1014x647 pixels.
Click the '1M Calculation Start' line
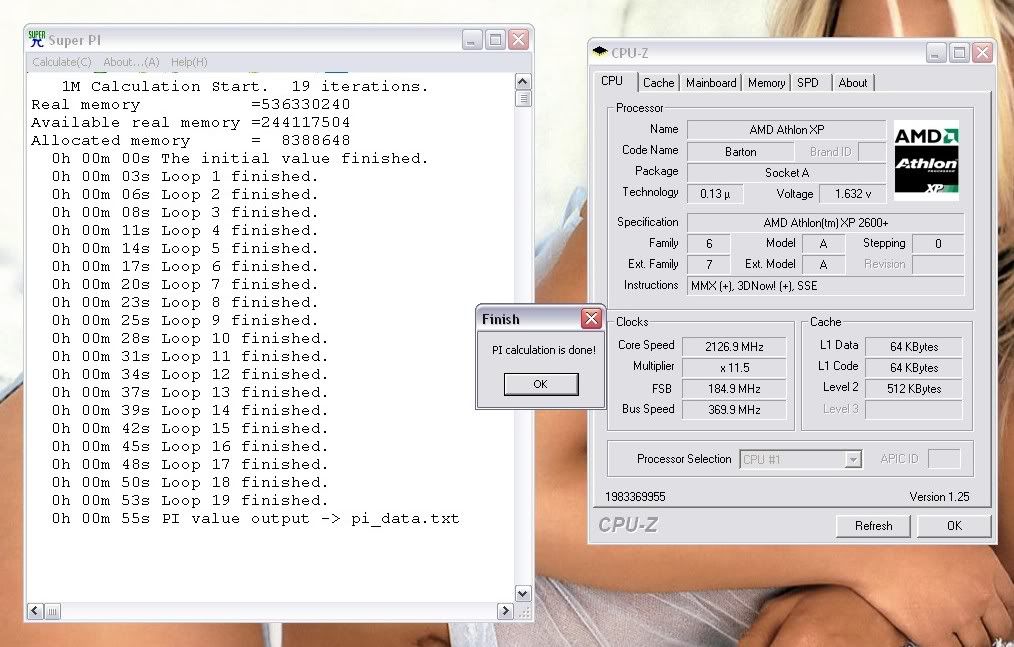click(x=245, y=86)
